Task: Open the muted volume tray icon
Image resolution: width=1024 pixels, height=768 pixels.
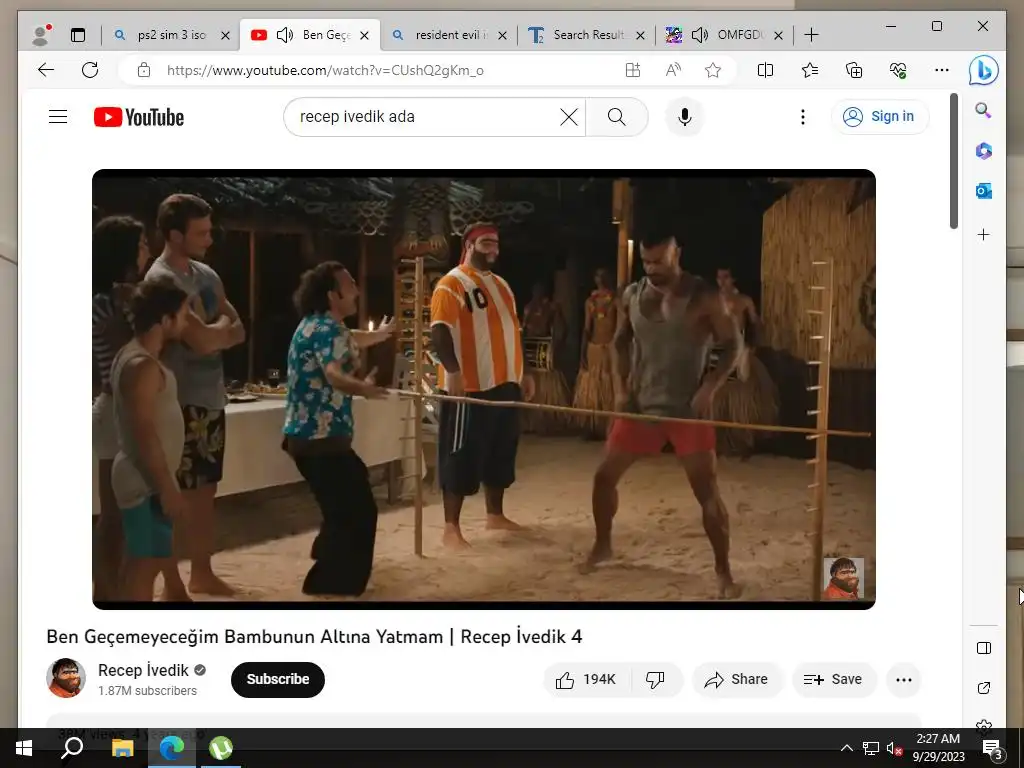Action: click(x=895, y=748)
